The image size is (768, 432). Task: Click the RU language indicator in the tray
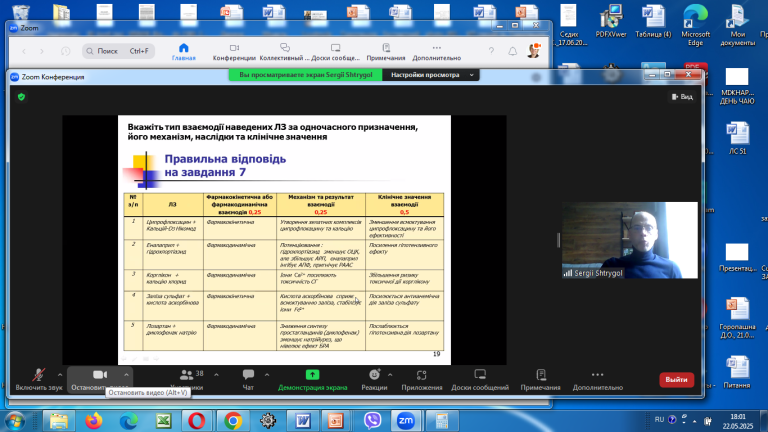[x=659, y=419]
